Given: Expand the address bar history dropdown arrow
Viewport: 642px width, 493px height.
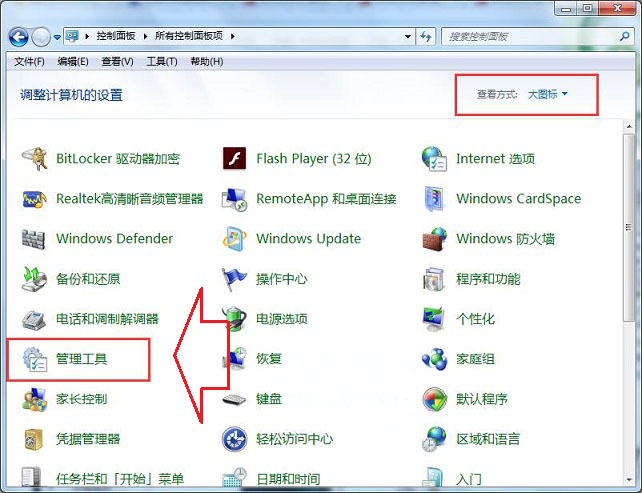Looking at the screenshot, I should coord(407,36).
